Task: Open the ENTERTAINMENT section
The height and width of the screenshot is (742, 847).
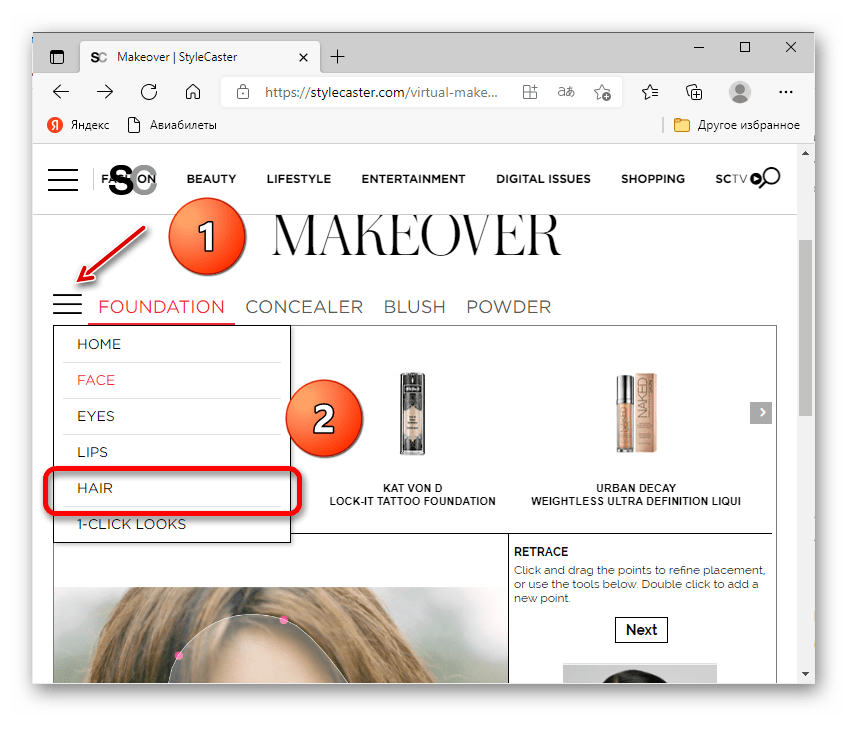Action: 413,179
